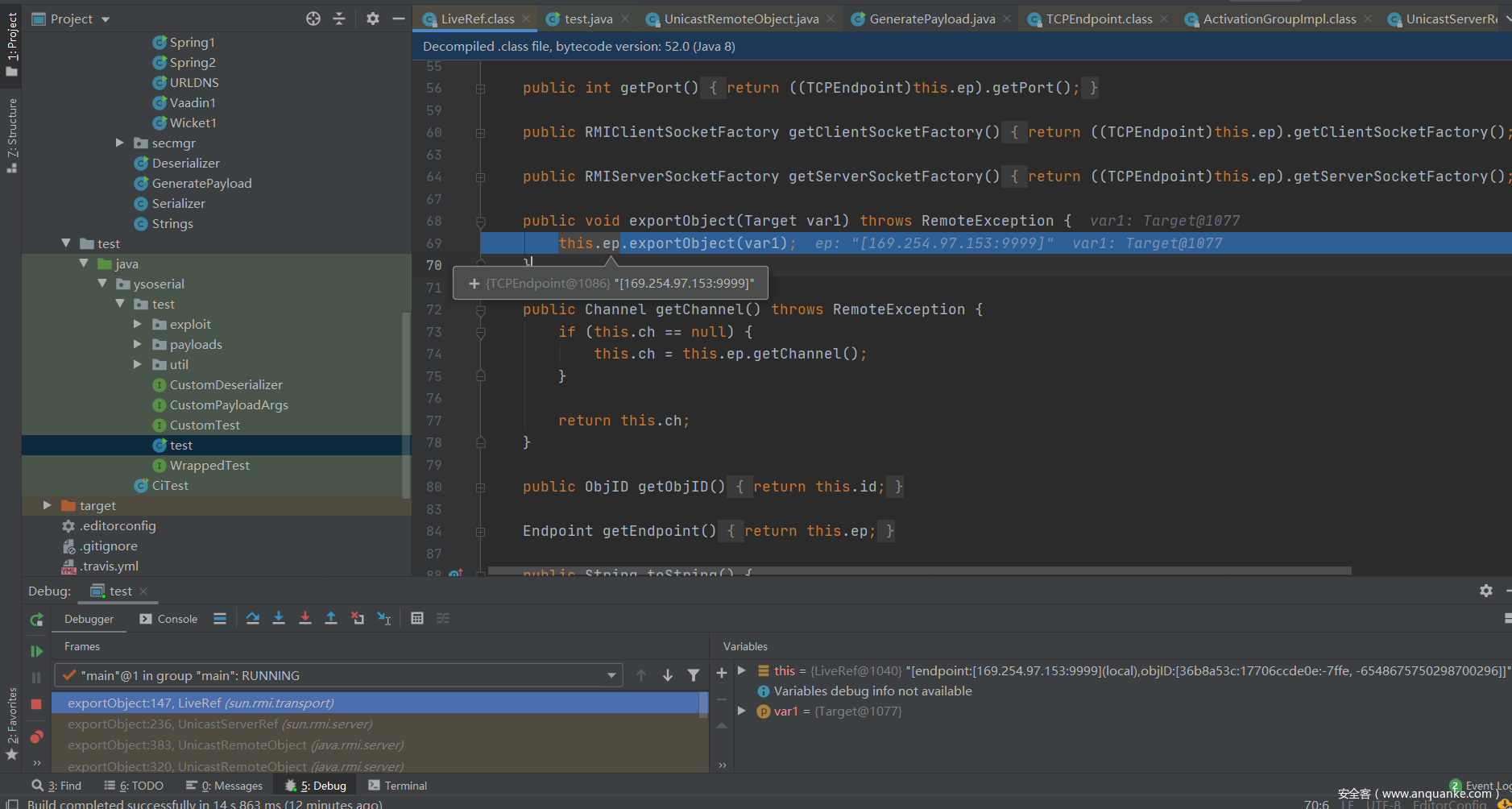Screen dimensions: 1512x809
Task: Expand the var1 variable node
Action: (742, 711)
